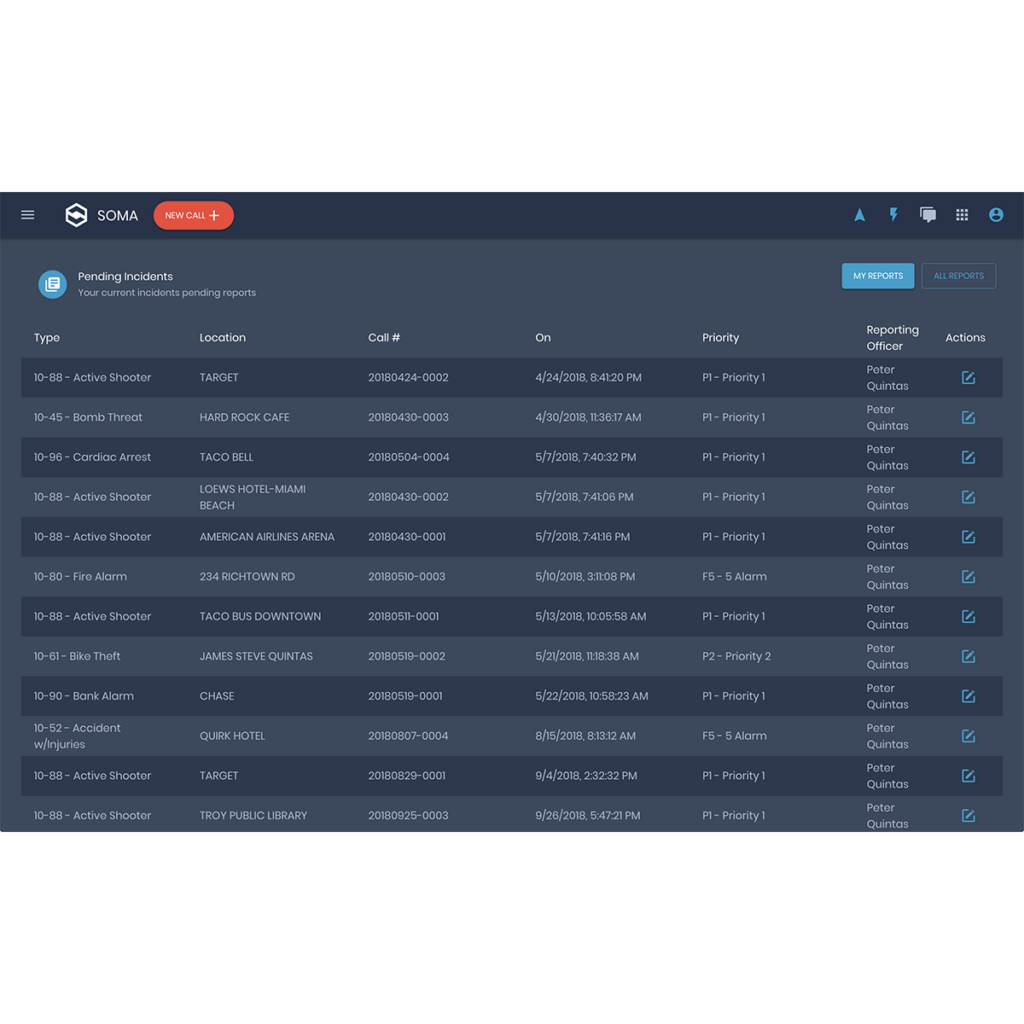Viewport: 1024px width, 1024px height.
Task: Edit report for Troy Public Library incident
Action: [968, 816]
